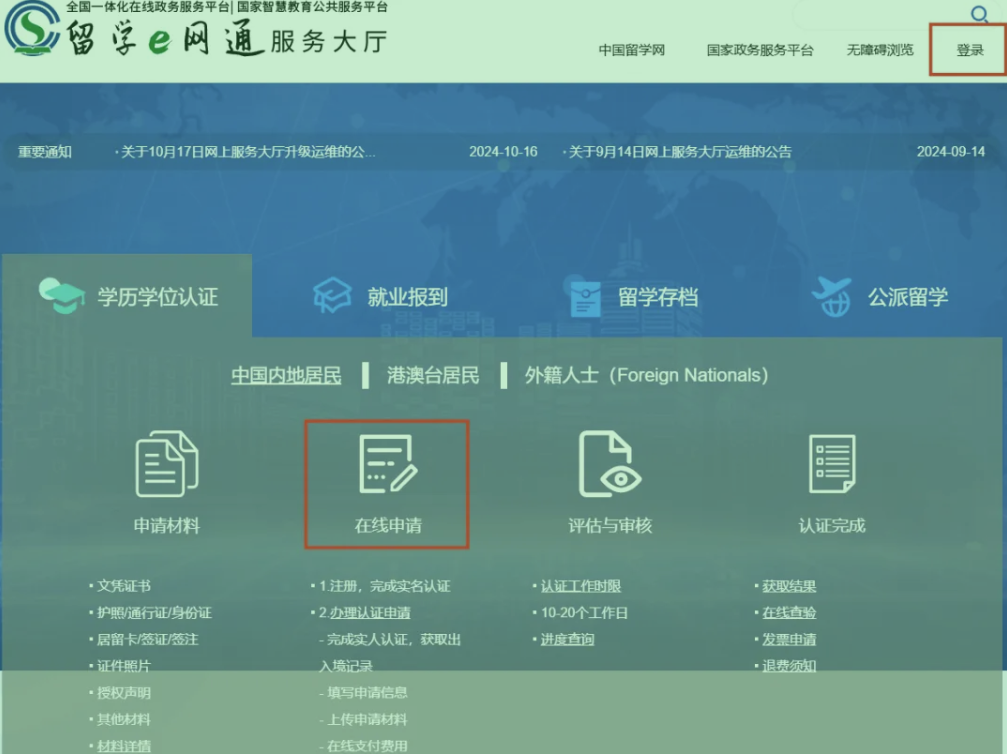This screenshot has height=754, width=1007.
Task: Open the 中国留学网 link
Action: [x=631, y=50]
